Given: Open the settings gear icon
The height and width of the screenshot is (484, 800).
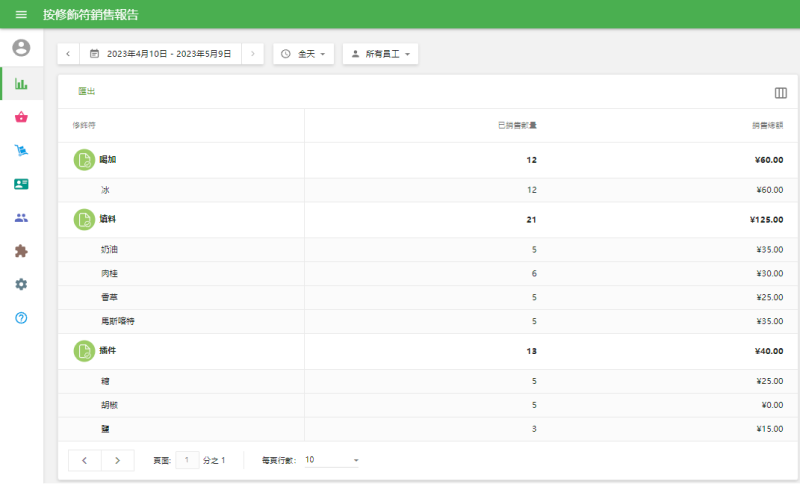Looking at the screenshot, I should coord(21,284).
